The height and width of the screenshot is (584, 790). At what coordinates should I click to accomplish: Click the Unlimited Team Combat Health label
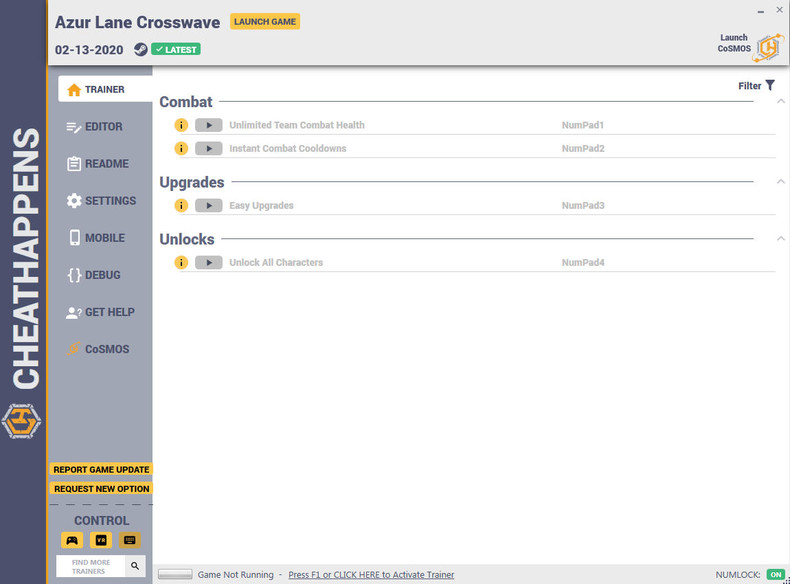click(x=297, y=125)
